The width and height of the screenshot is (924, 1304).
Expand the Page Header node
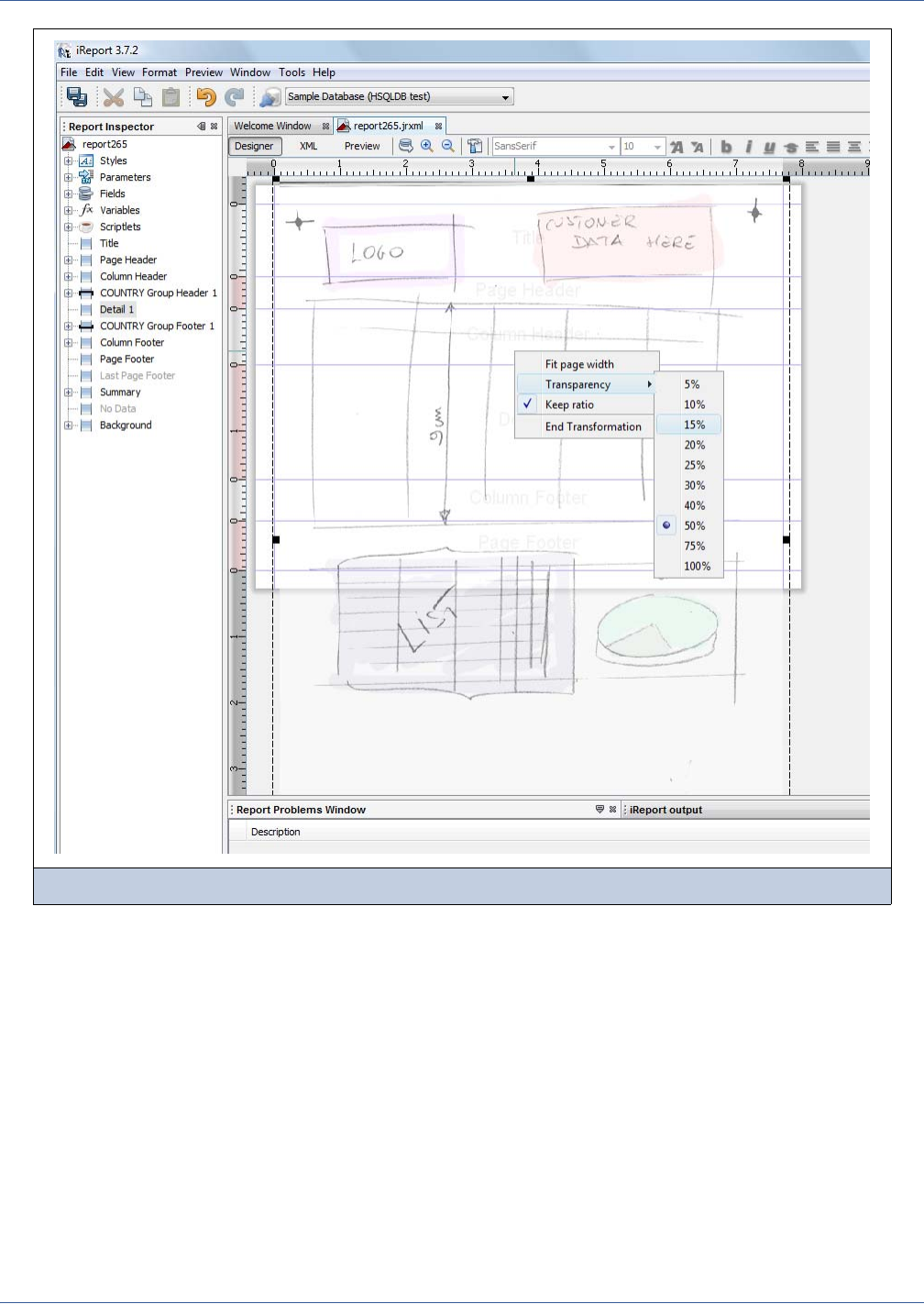[x=69, y=260]
